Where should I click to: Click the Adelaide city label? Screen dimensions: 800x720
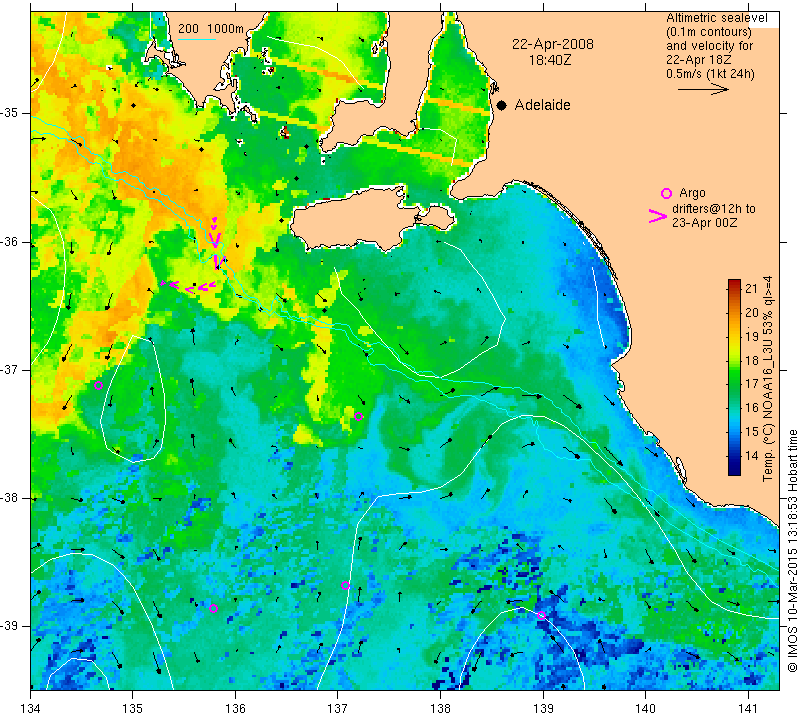pos(542,105)
